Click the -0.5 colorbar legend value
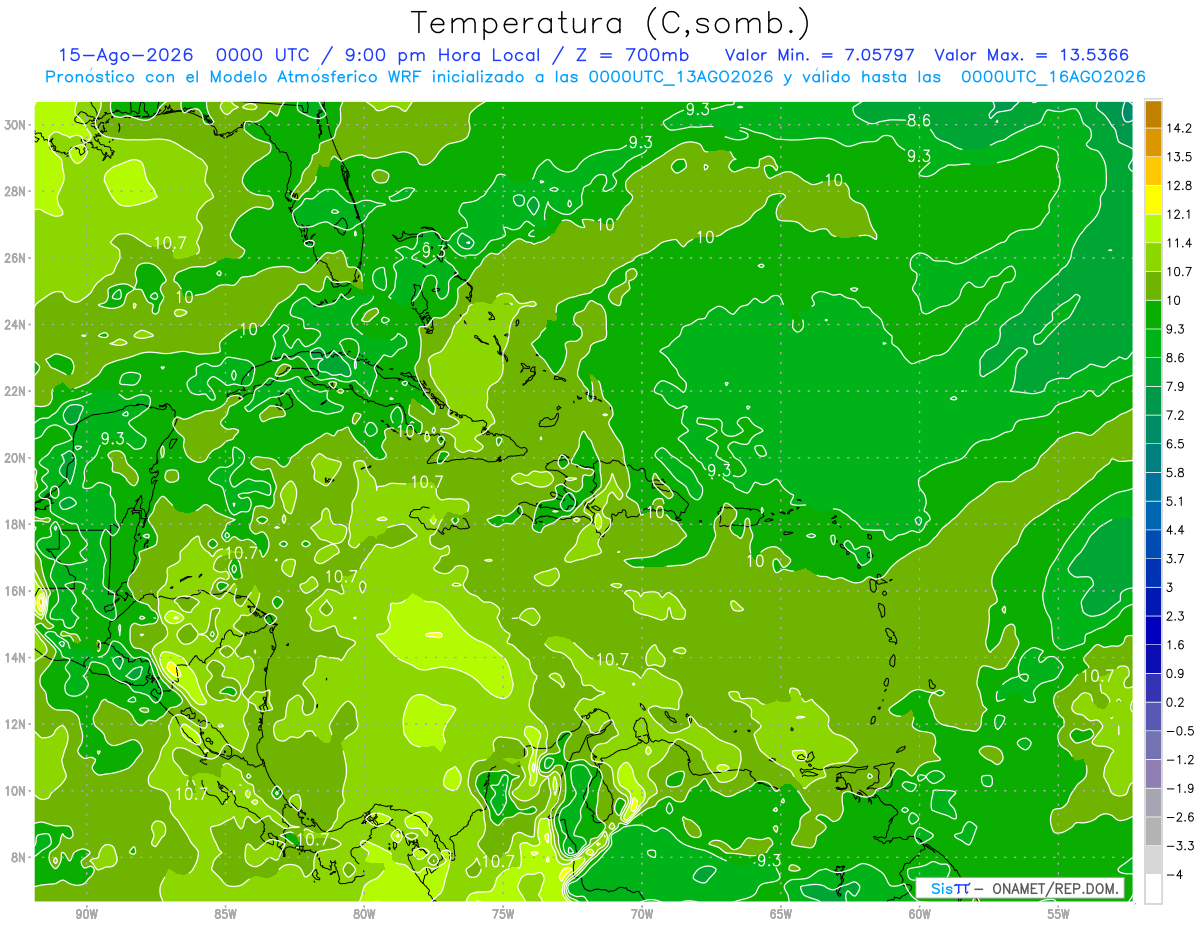 [x=1180, y=731]
